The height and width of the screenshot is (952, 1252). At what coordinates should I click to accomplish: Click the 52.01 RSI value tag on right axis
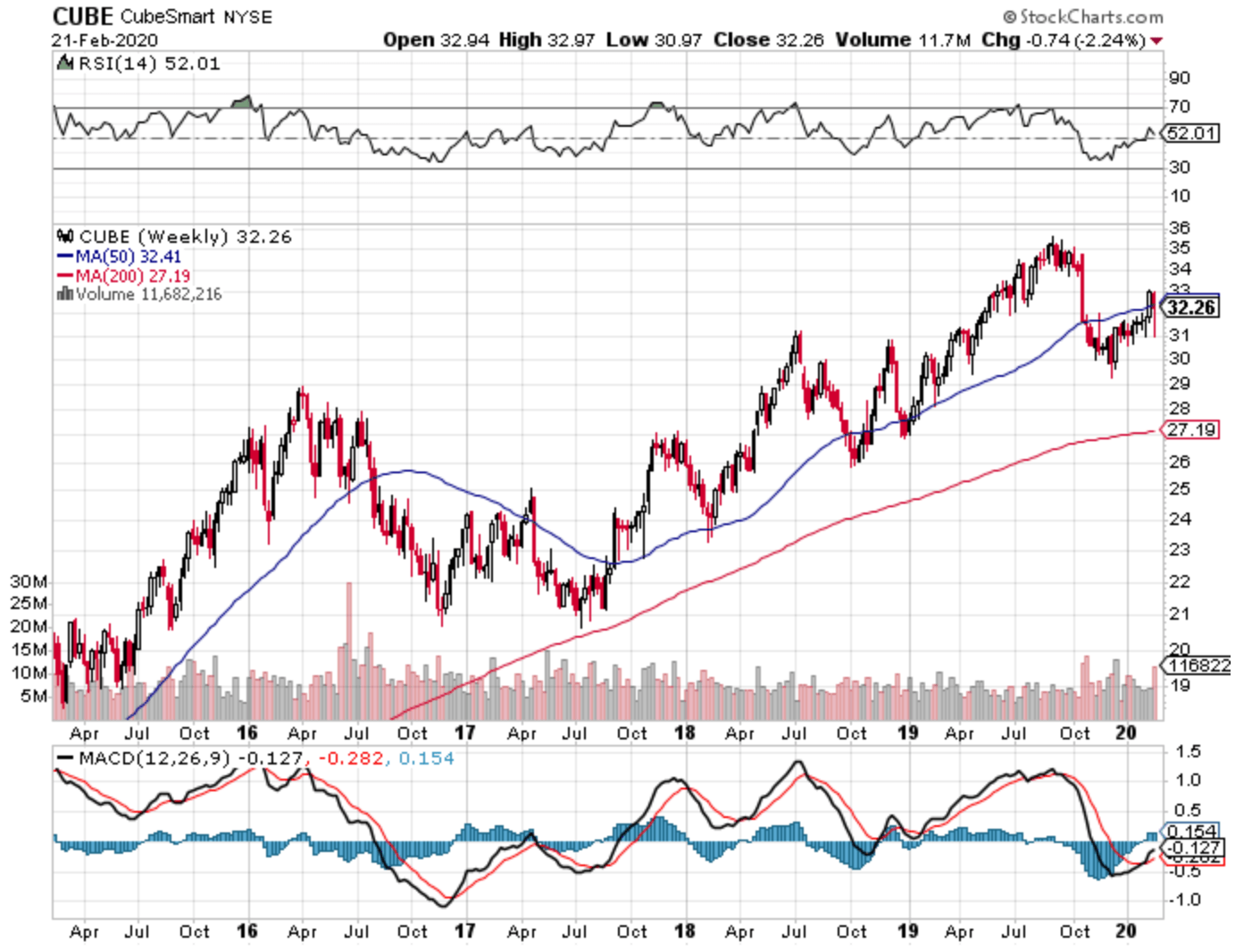point(1191,133)
